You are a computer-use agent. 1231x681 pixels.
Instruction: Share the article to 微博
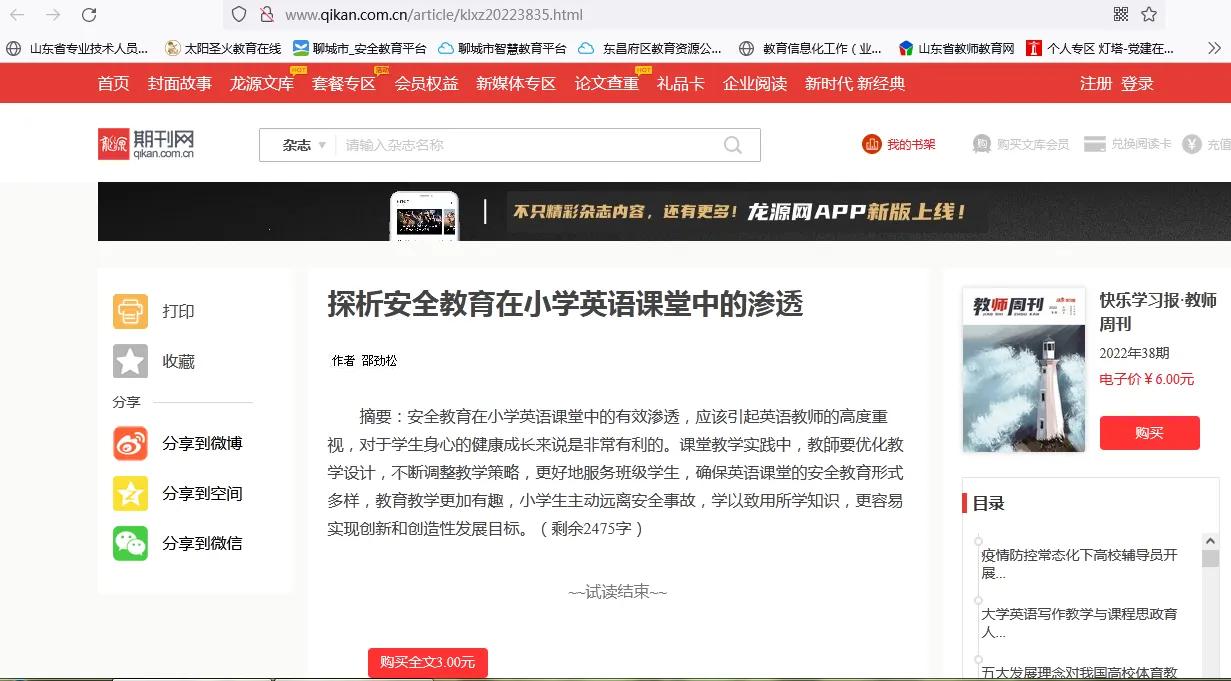point(130,443)
